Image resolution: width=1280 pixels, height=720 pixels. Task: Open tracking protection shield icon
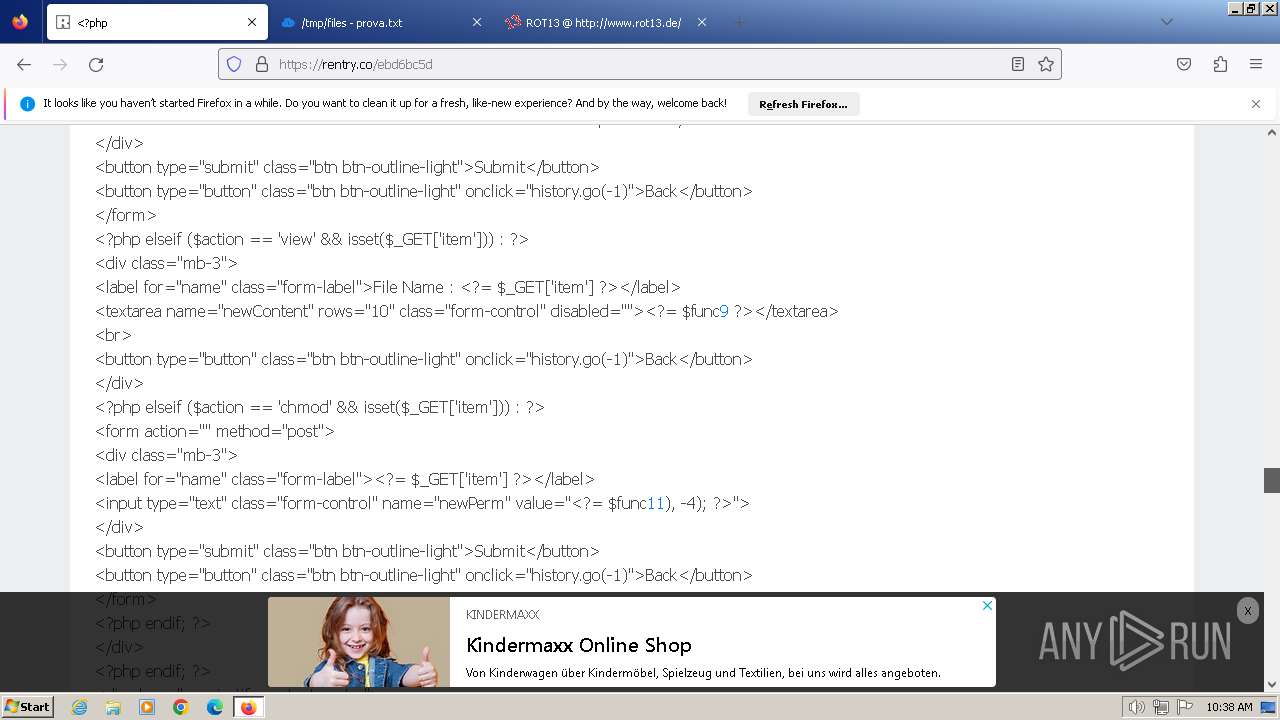[234, 64]
